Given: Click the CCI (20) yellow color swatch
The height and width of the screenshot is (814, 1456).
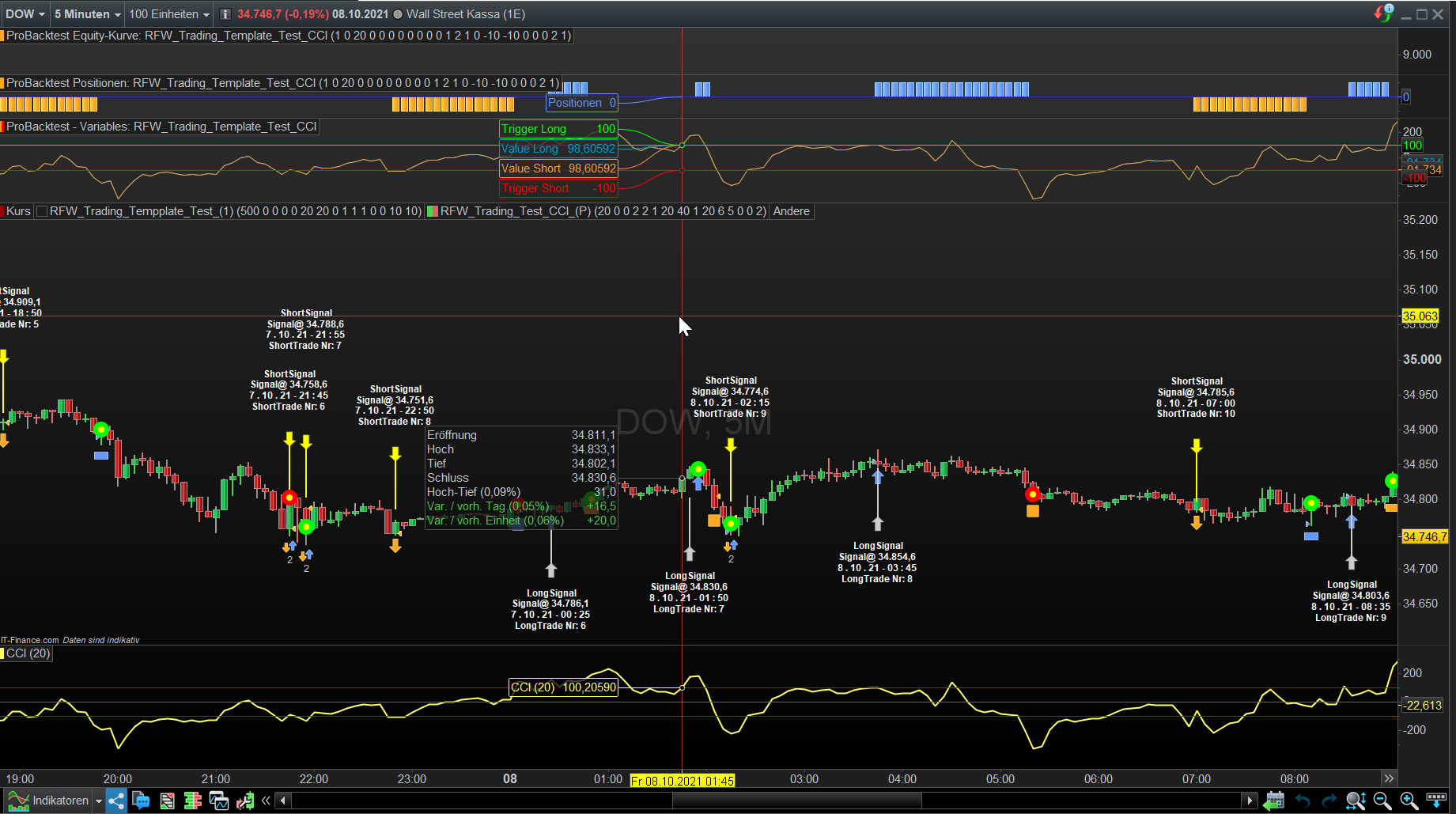Looking at the screenshot, I should [x=2, y=653].
